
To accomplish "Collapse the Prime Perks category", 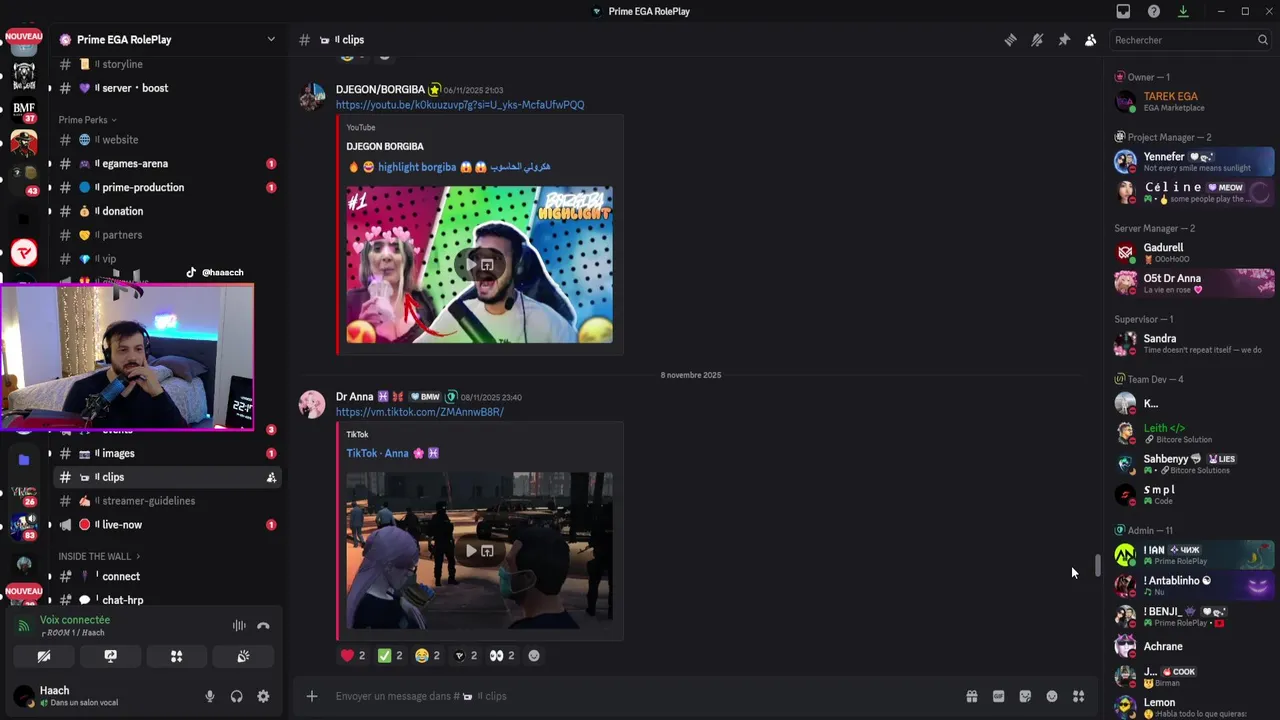I will point(88,120).
